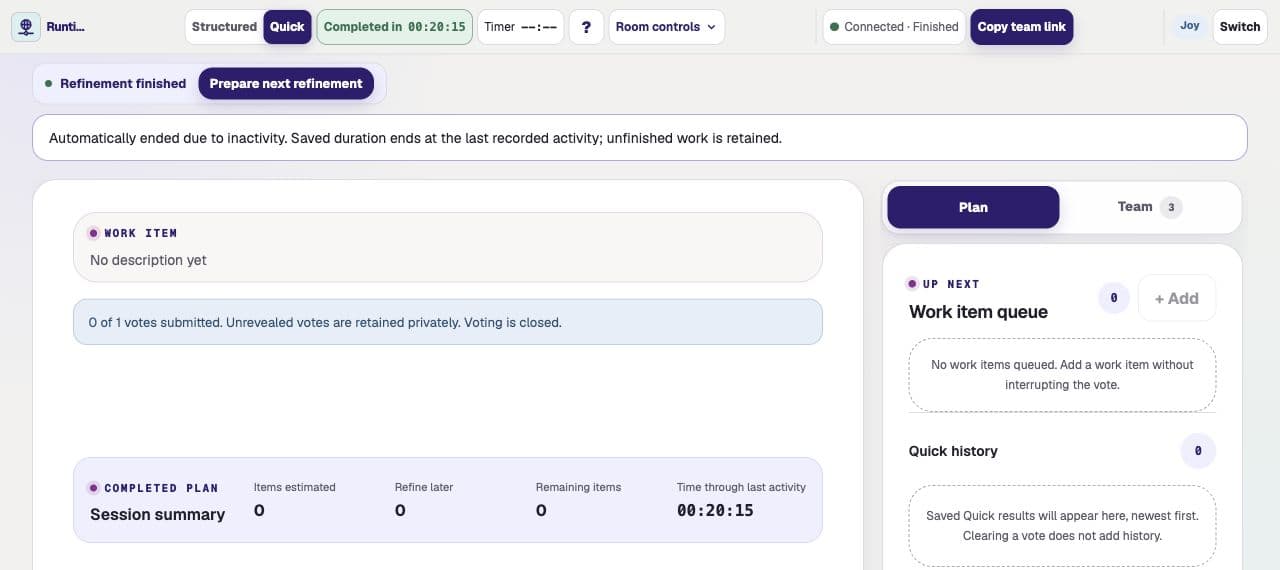This screenshot has height=570, width=1280.
Task: Click the Team member count badge 3
Action: pos(1171,207)
